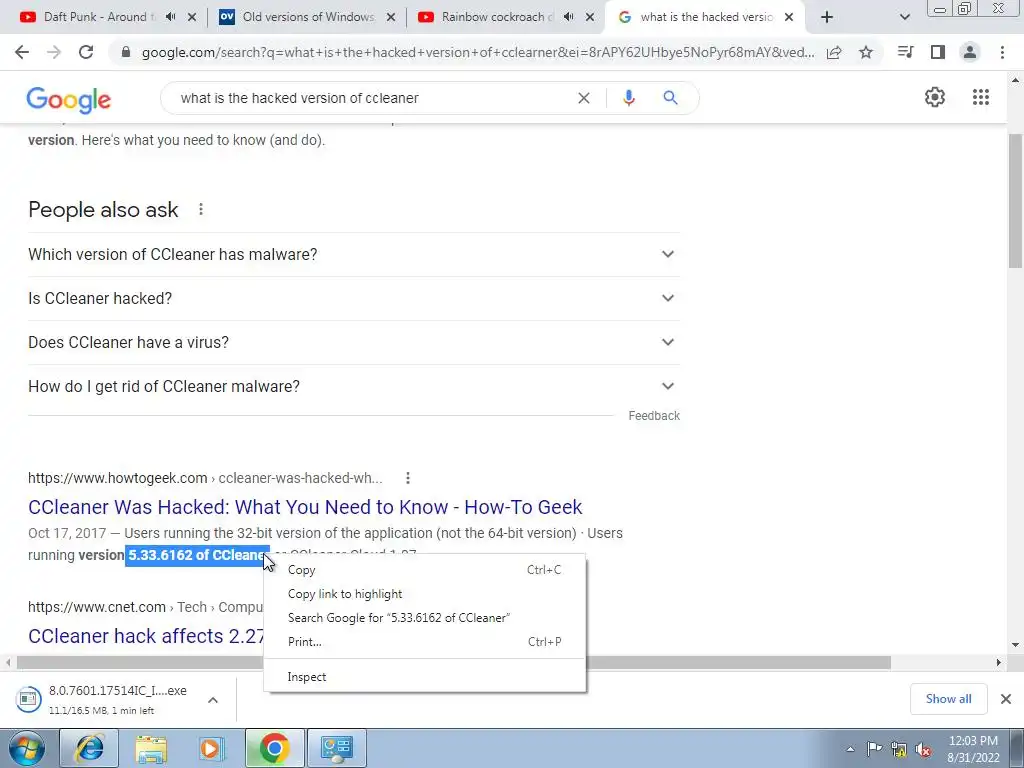Launch Internet Explorer from the taskbar

click(89, 748)
